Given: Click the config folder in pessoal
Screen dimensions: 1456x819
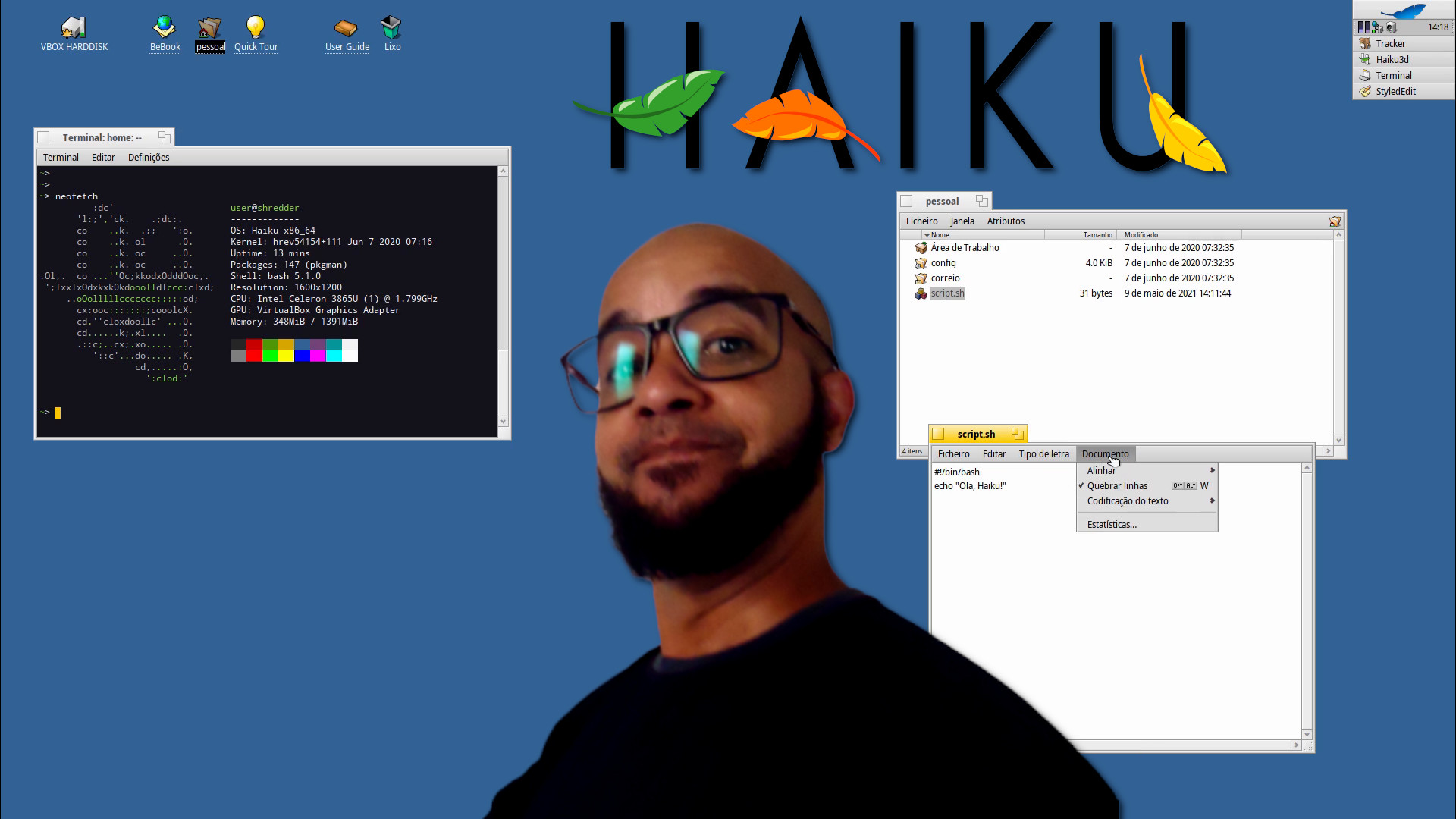Looking at the screenshot, I should click(943, 262).
